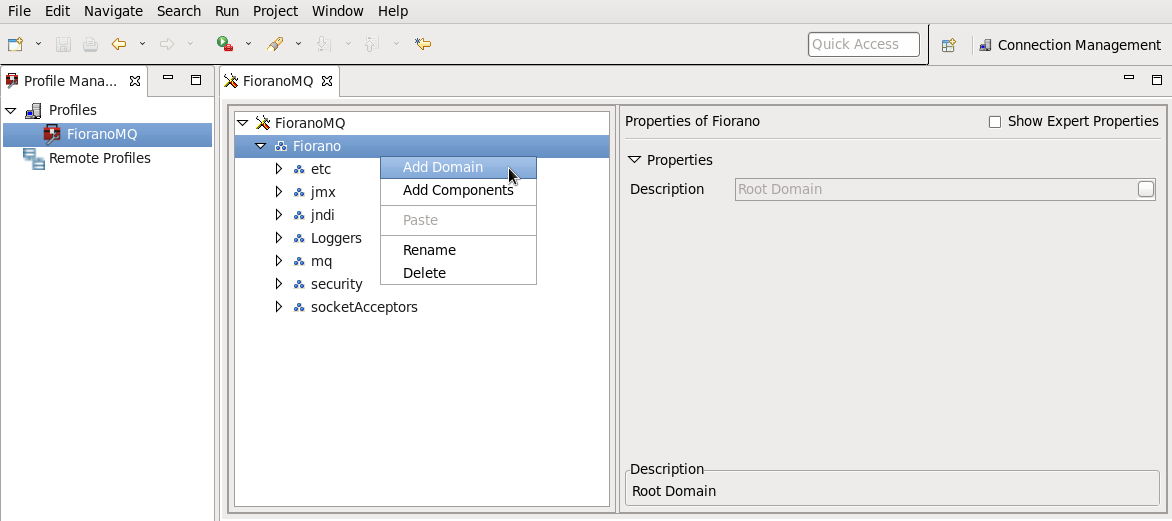
Task: Expand the jndi domain node
Action: pos(279,215)
